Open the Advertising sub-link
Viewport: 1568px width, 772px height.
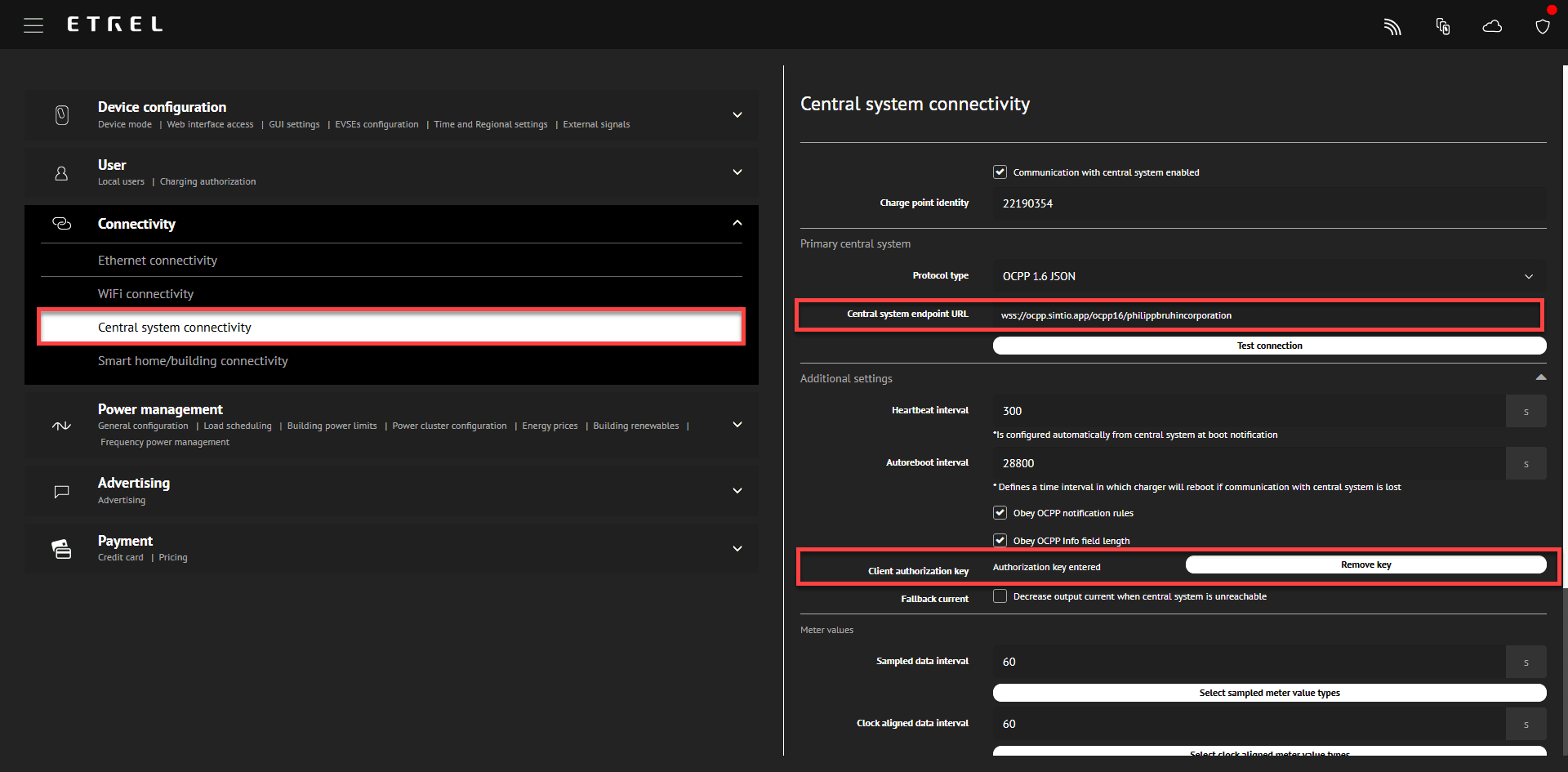click(122, 501)
